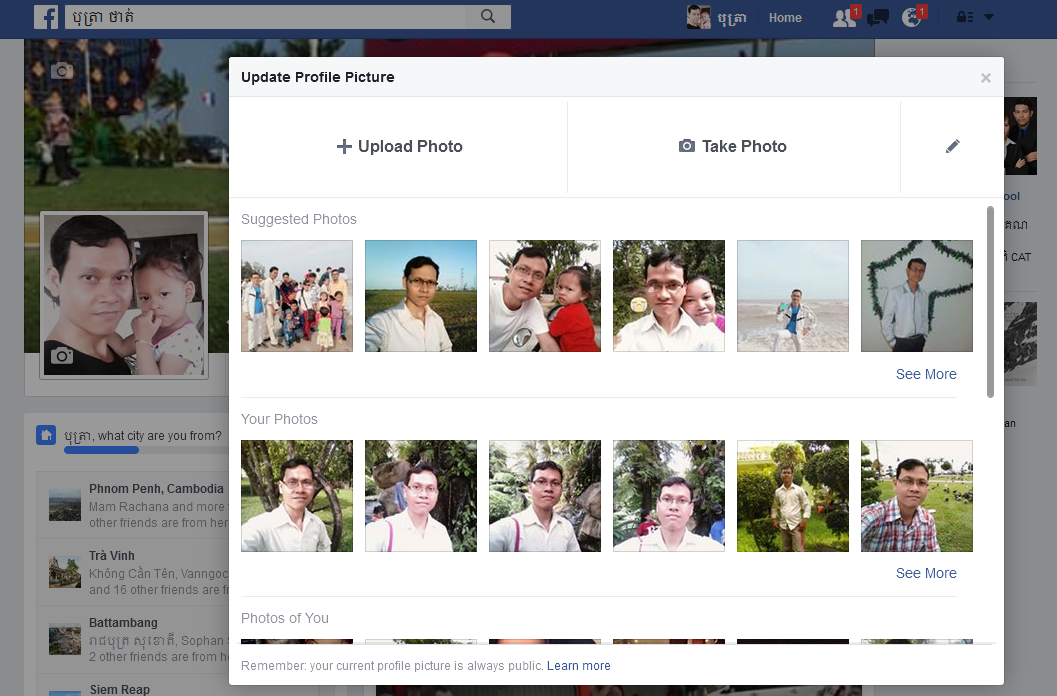Open the friend requests icon
The height and width of the screenshot is (696, 1057).
[845, 17]
